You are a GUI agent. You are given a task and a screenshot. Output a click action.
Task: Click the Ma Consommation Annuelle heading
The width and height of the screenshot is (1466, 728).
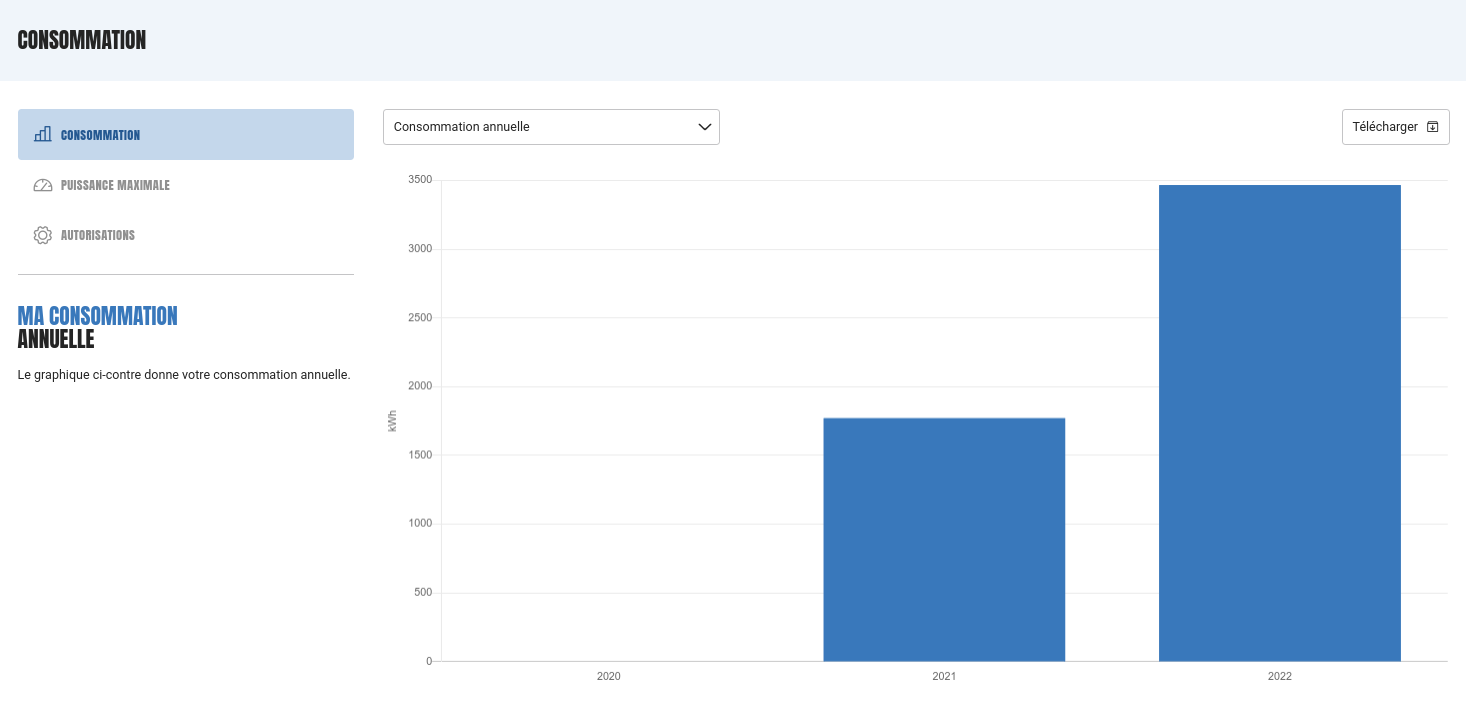[98, 327]
